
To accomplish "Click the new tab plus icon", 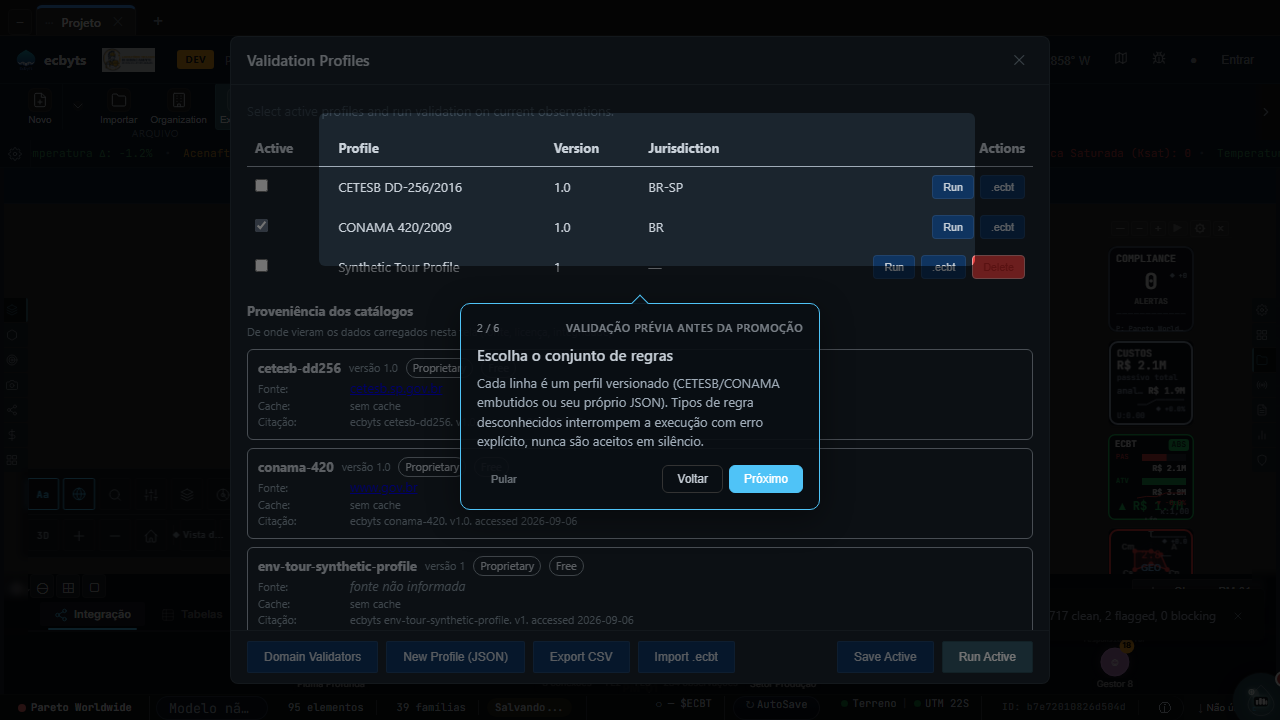I will (157, 21).
